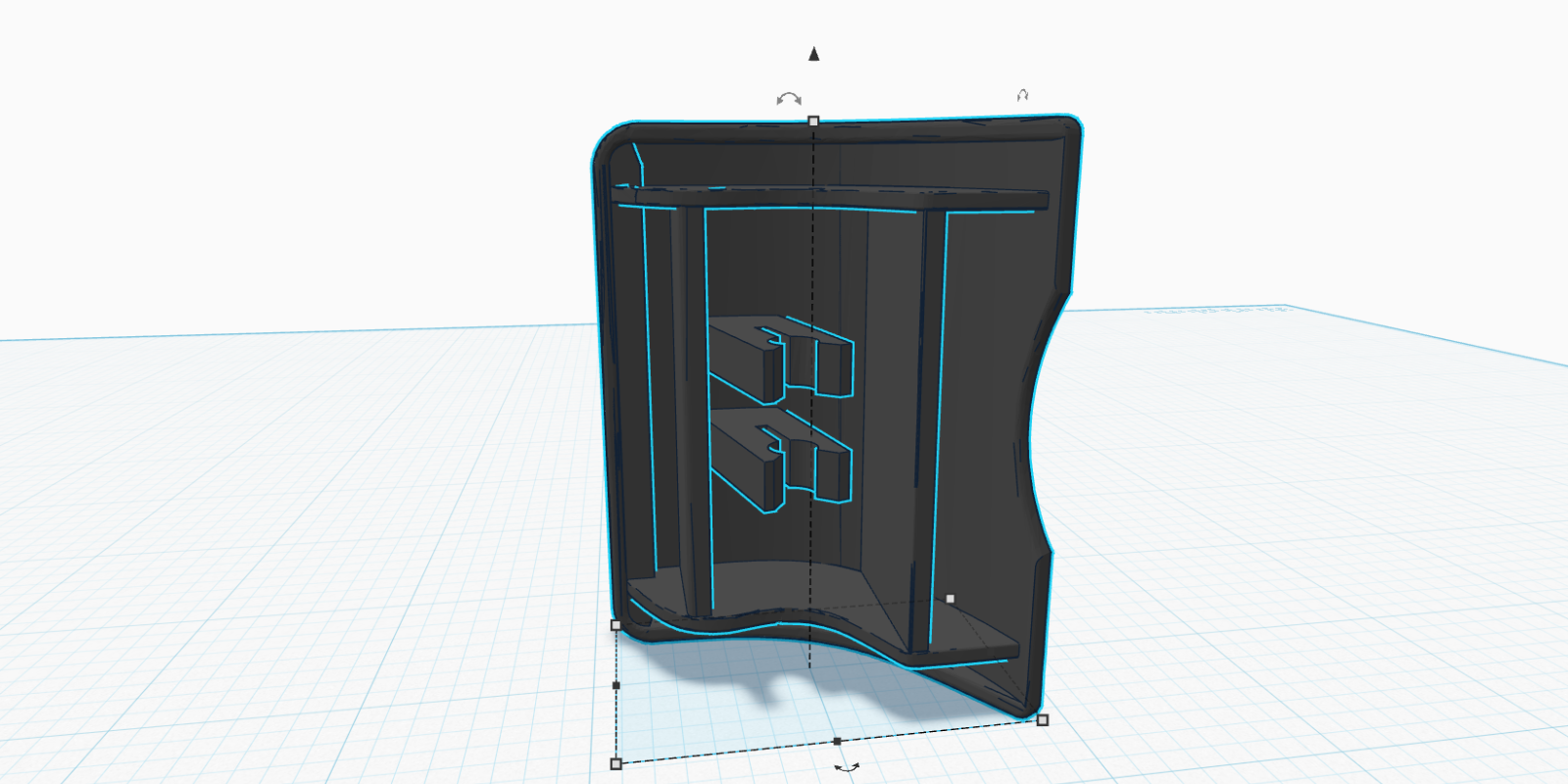Click the black midpoint handle on the front dashed edge
This screenshot has width=1568, height=784.
[837, 741]
